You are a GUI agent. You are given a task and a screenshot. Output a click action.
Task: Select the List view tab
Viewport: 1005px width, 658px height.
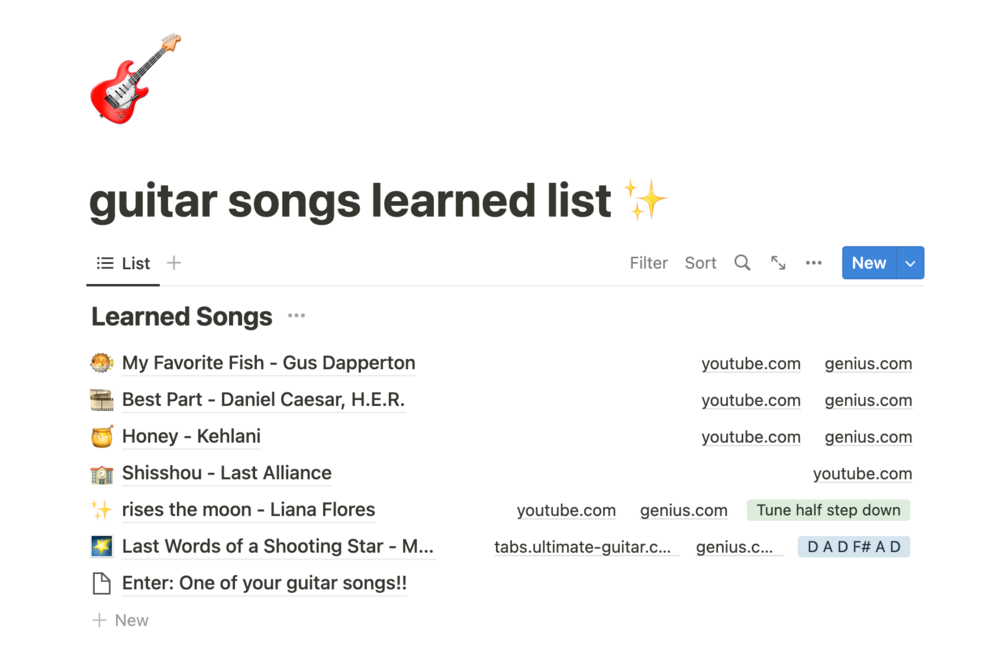click(x=123, y=263)
